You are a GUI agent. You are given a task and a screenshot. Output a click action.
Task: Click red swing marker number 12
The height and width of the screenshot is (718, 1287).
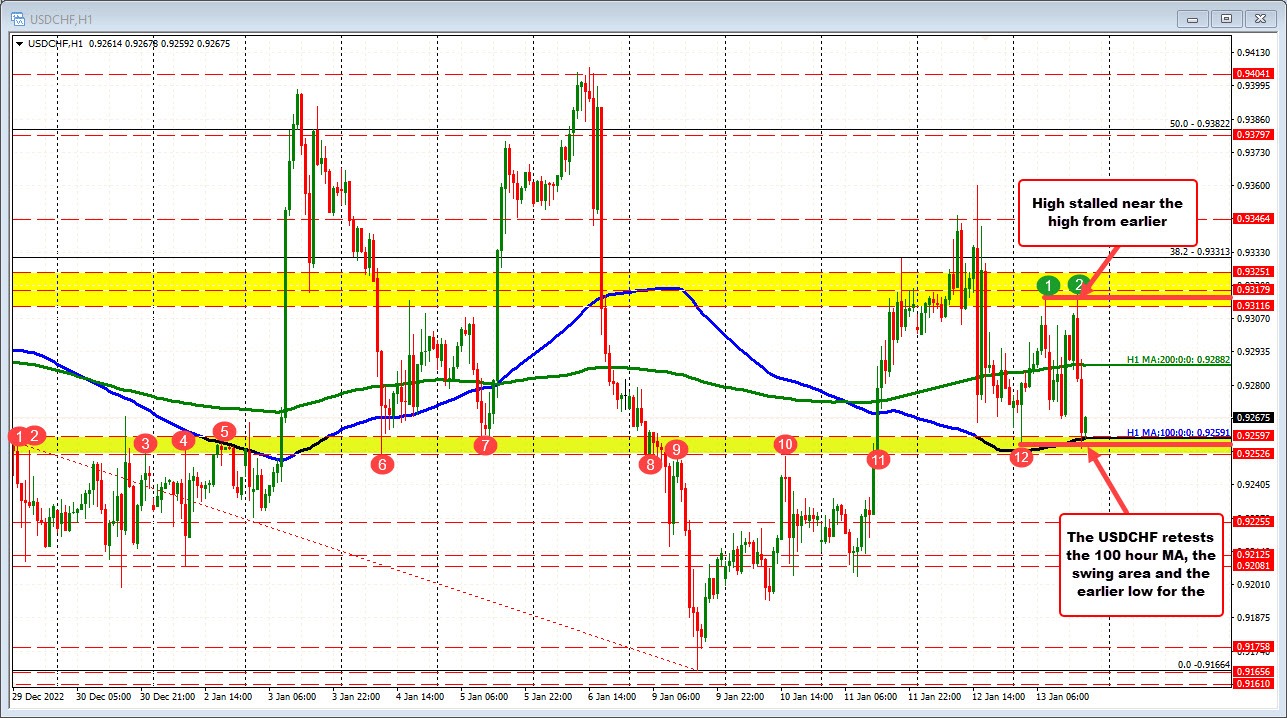[1021, 457]
